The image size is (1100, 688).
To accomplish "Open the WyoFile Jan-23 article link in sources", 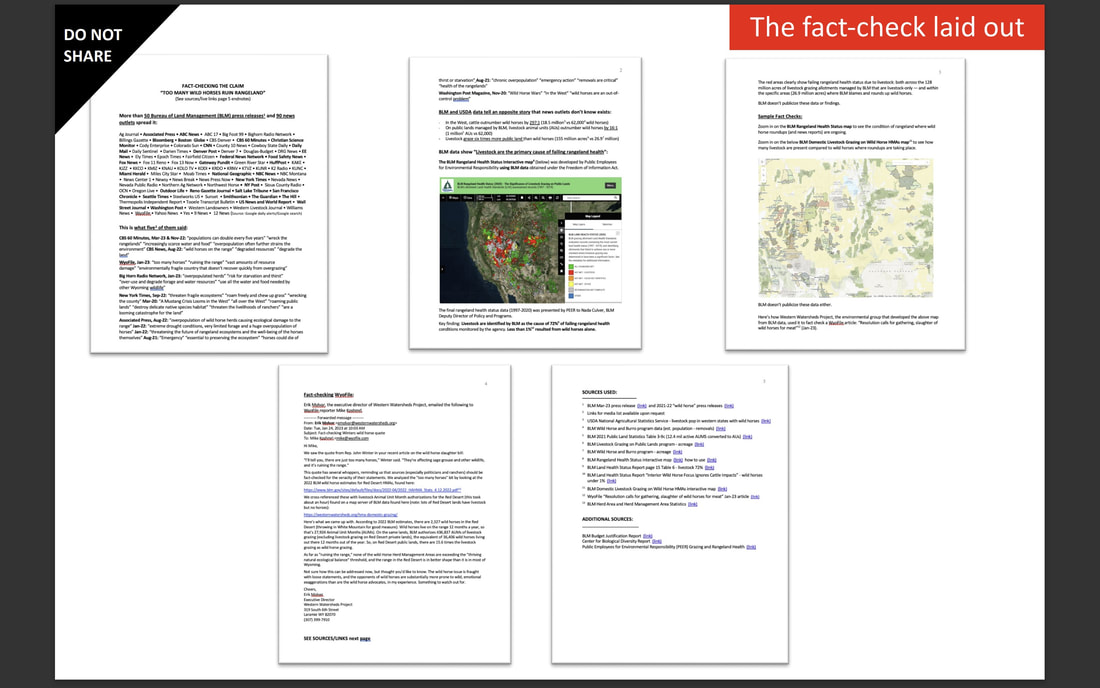I will point(755,497).
